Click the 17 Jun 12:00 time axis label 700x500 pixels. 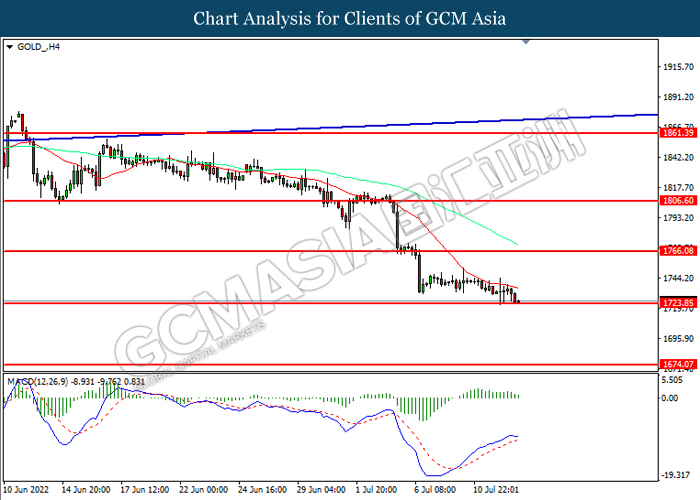[x=145, y=490]
